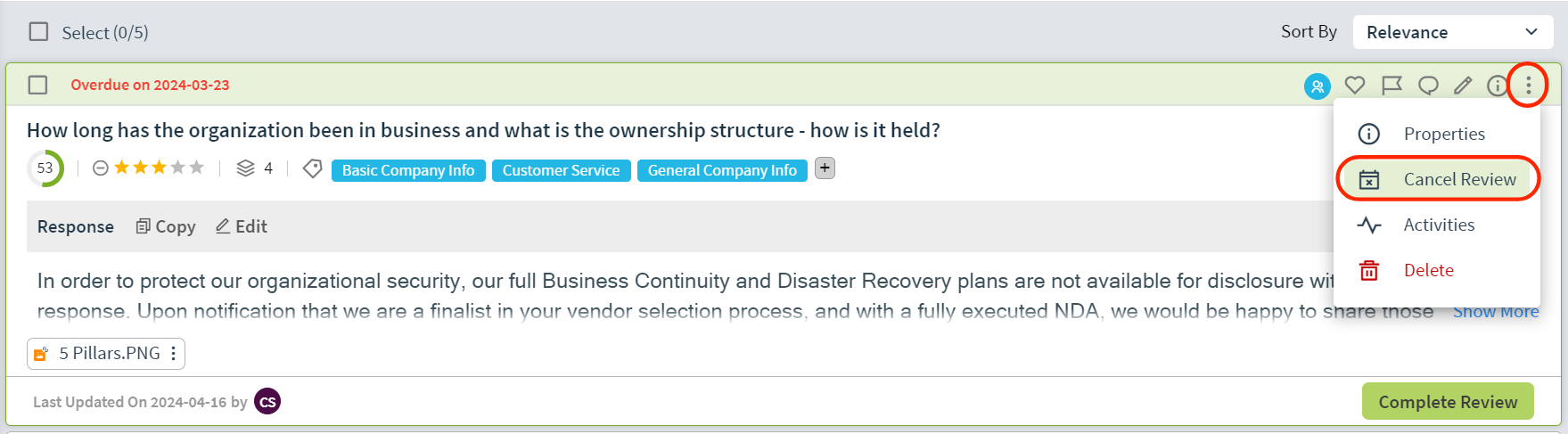
Task: Click the star rating's third star
Action: click(x=159, y=168)
